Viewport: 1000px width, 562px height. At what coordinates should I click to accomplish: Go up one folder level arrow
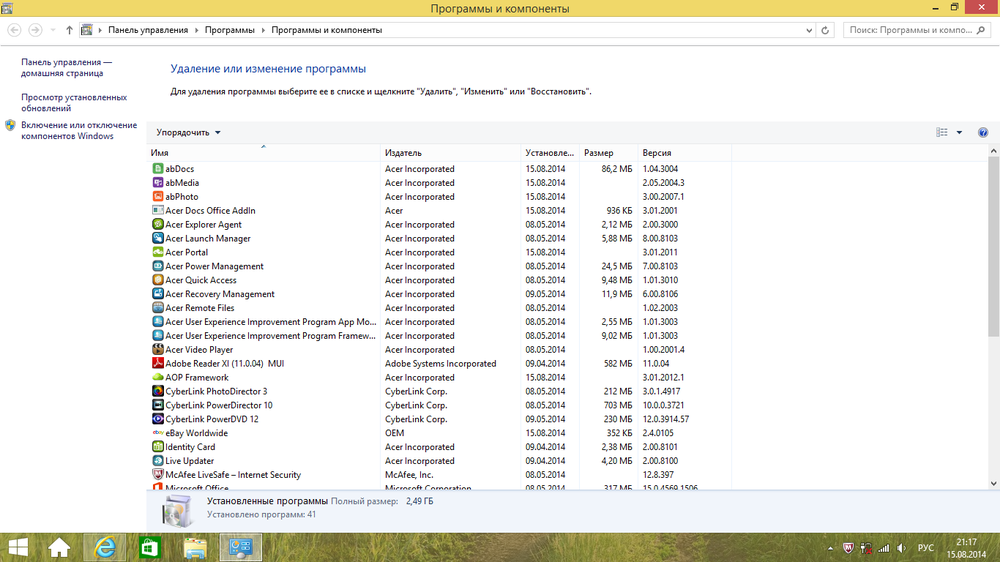(69, 30)
